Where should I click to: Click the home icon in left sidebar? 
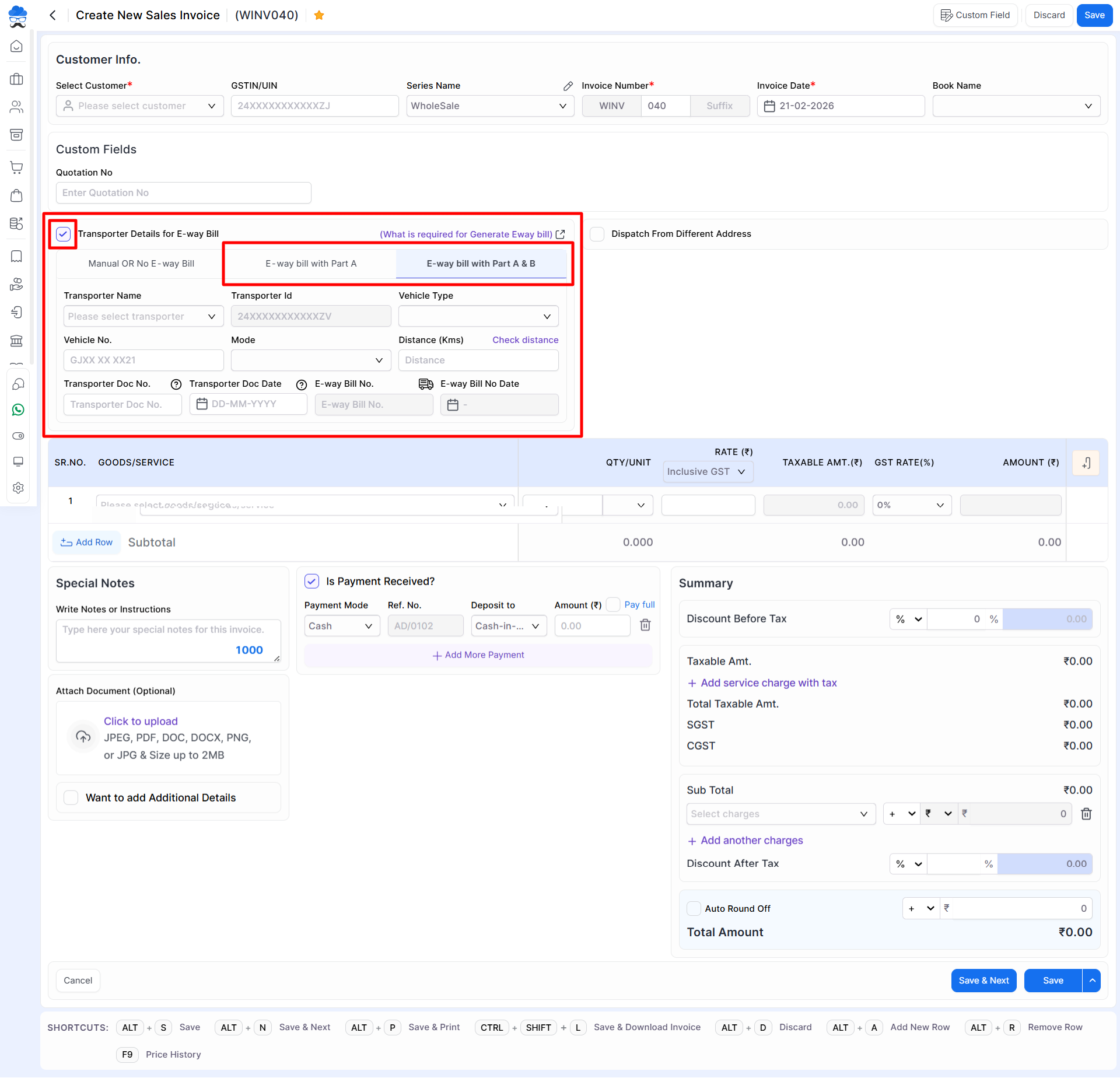17,46
